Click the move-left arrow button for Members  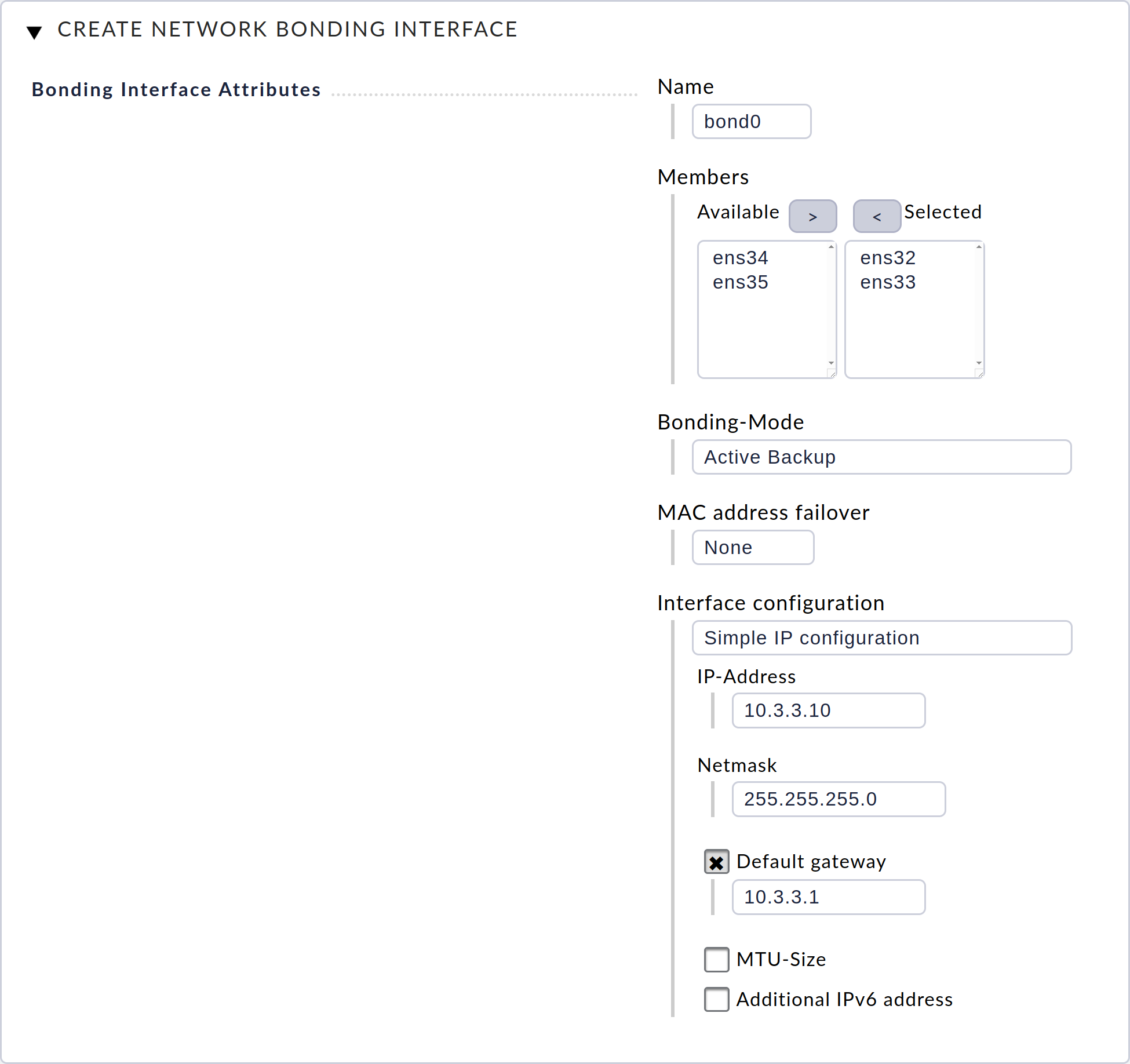point(876,216)
